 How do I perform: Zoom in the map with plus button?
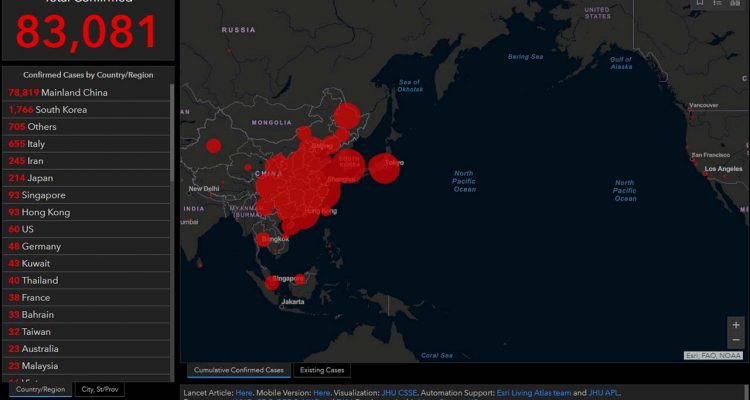(x=736, y=325)
